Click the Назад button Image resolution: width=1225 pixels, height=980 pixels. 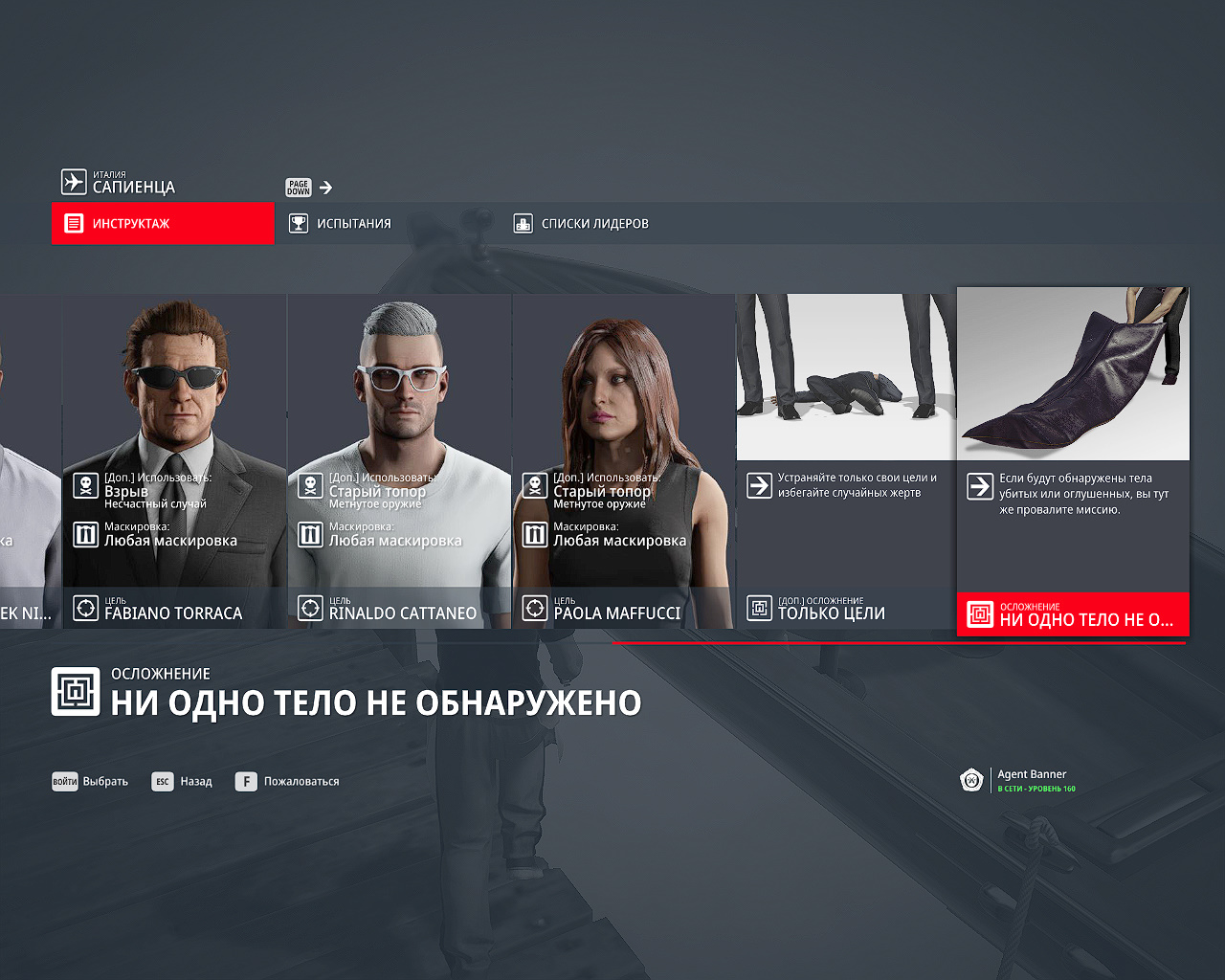coord(182,782)
